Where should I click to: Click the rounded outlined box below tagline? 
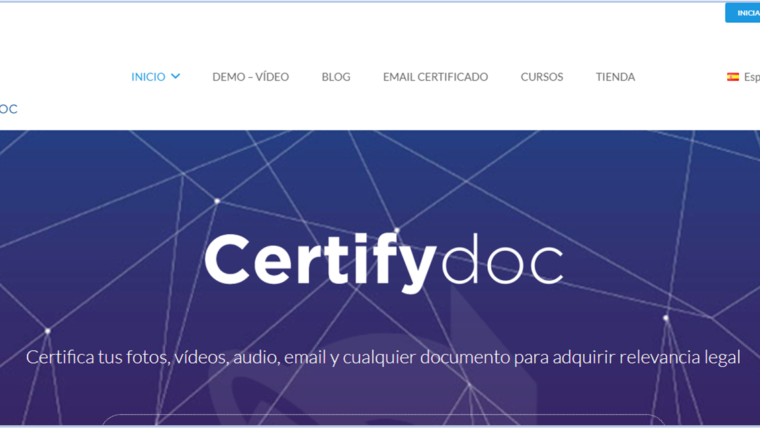[x=383, y=421]
